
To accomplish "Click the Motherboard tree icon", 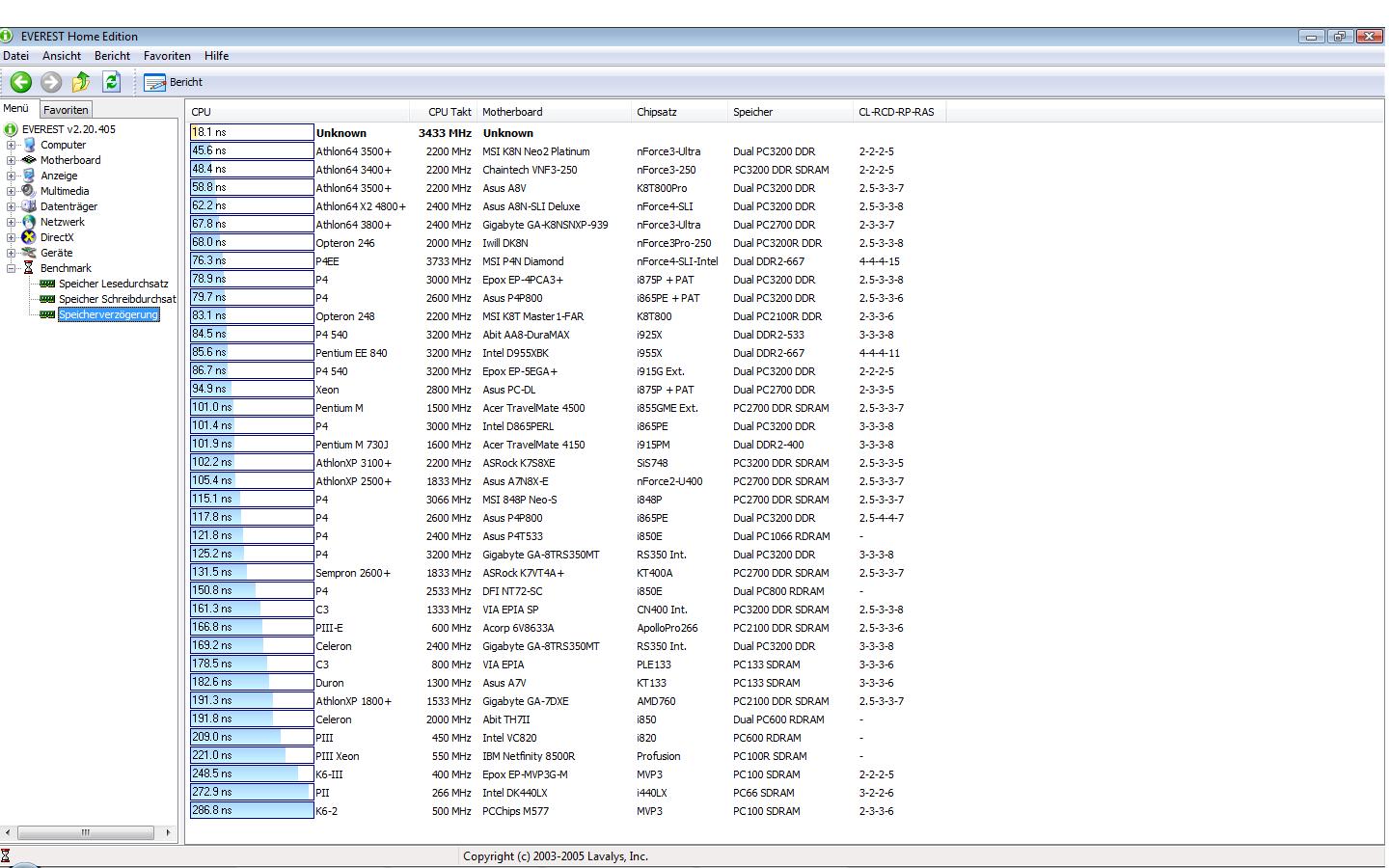I will pos(30,160).
